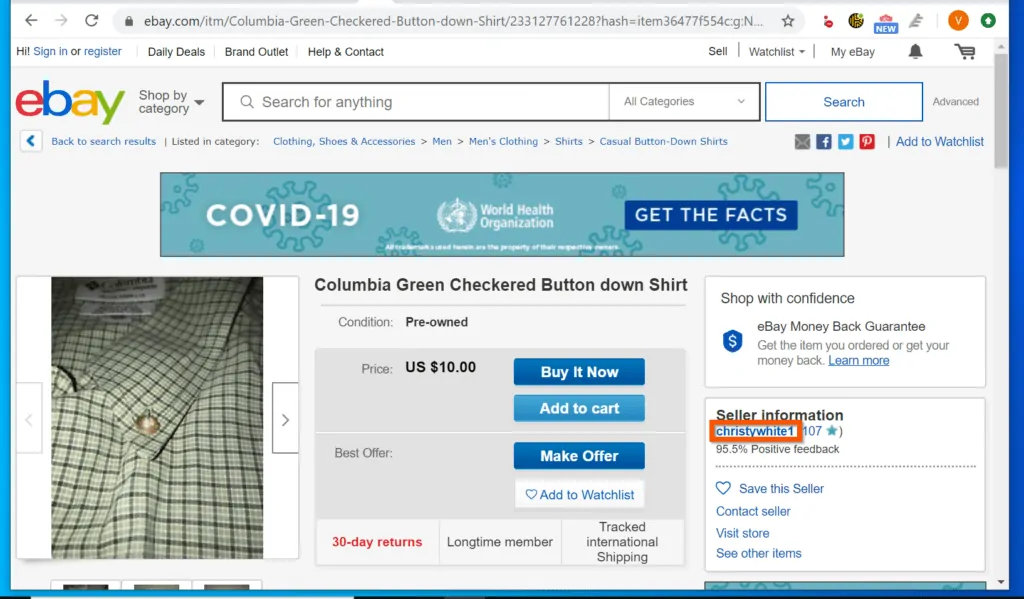Toggle Add to Watchlist heart button

[579, 494]
